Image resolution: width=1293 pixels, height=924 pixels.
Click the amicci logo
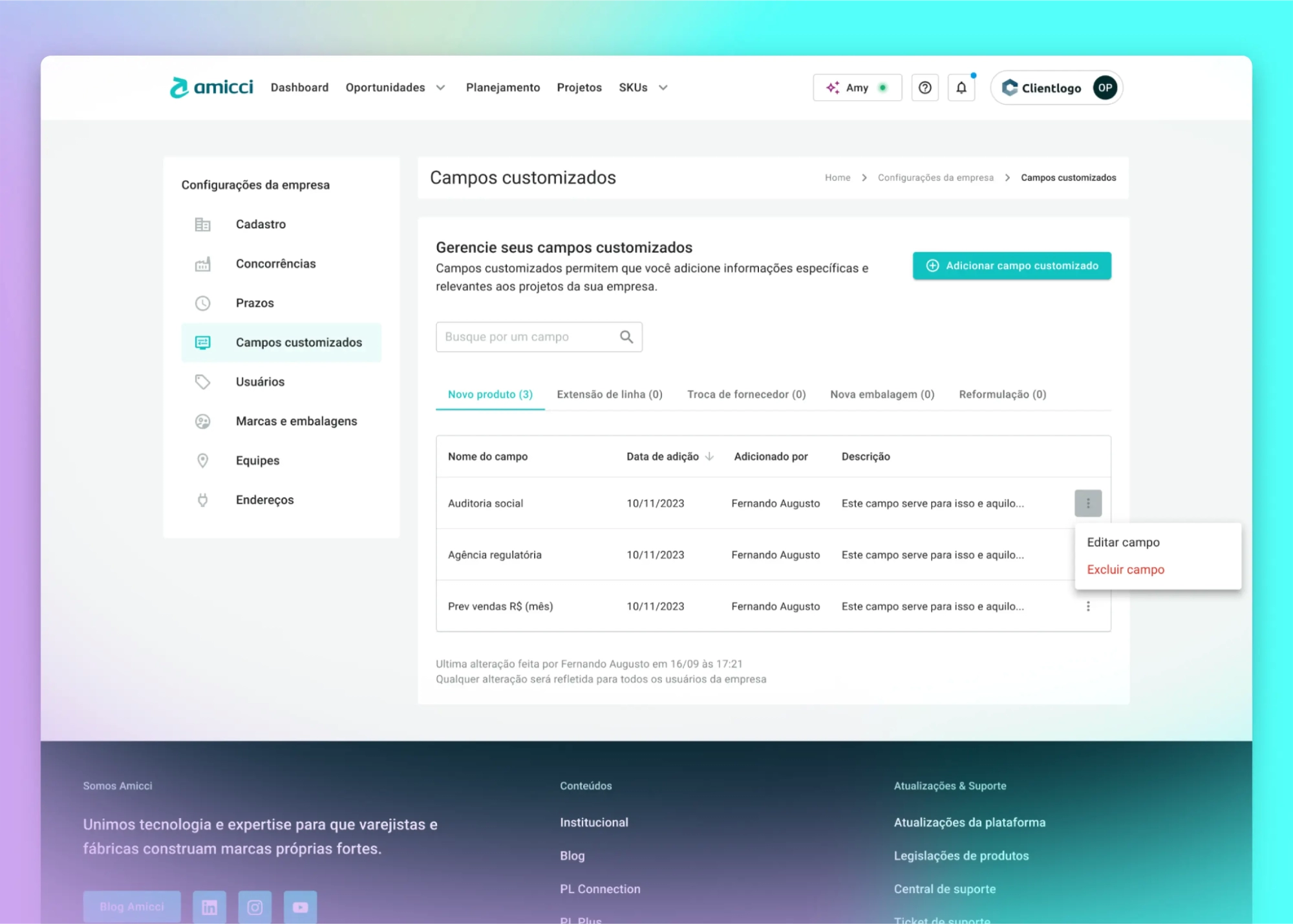coord(211,87)
